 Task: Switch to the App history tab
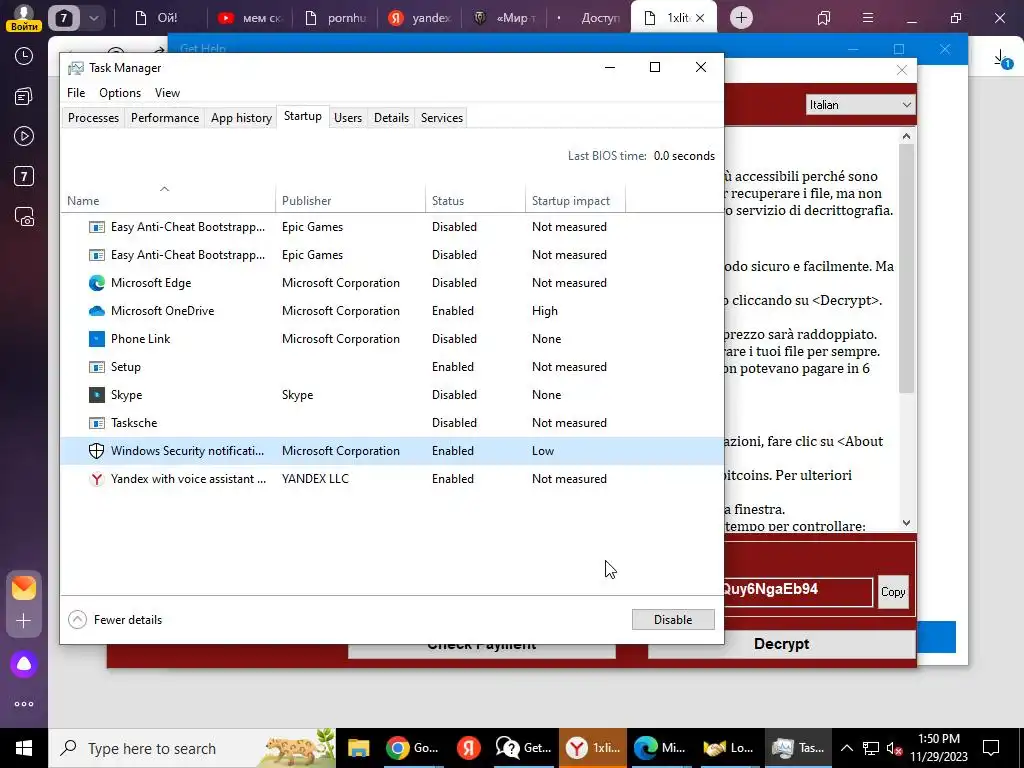(241, 118)
